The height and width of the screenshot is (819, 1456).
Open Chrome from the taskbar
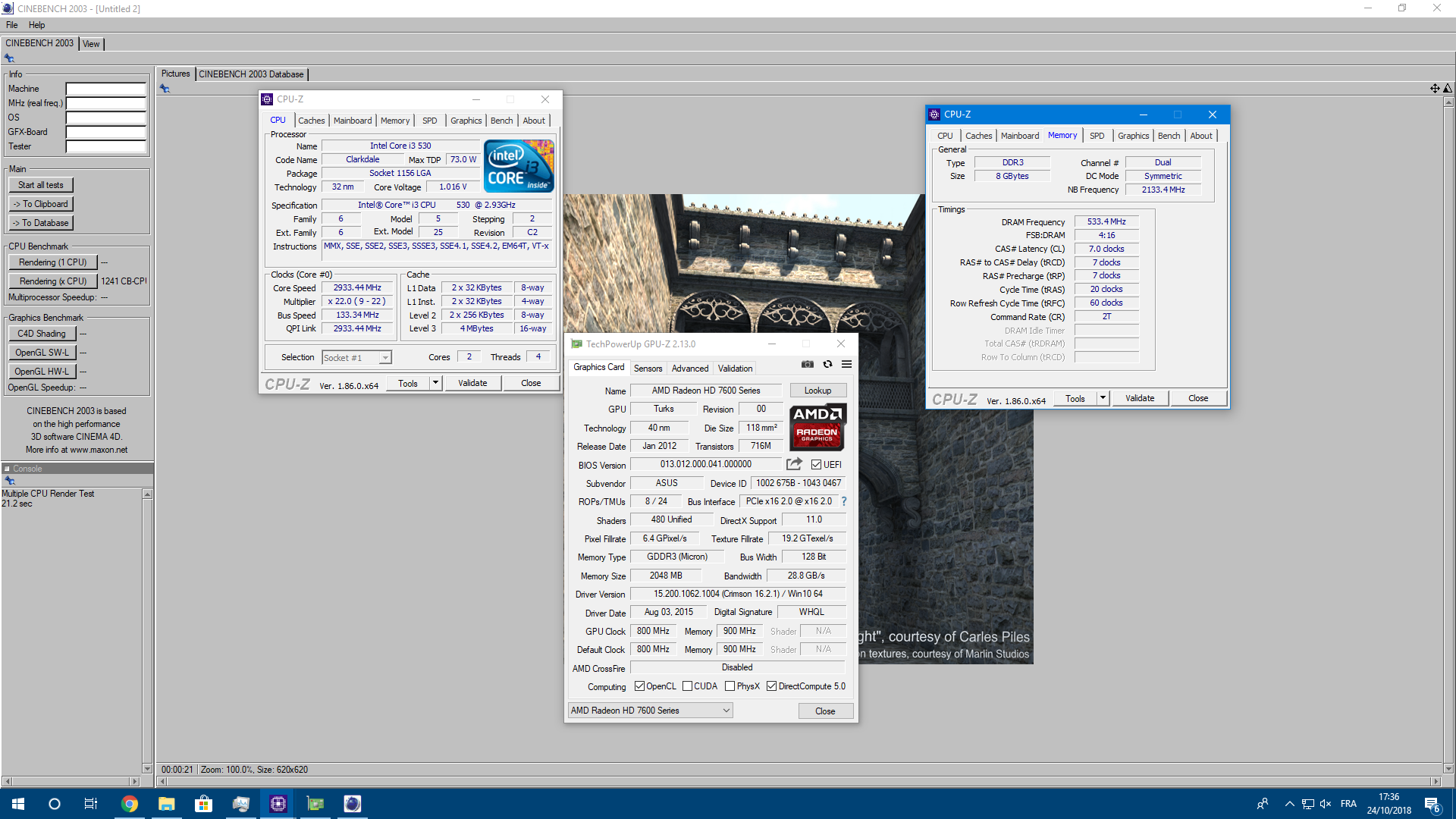(x=130, y=804)
